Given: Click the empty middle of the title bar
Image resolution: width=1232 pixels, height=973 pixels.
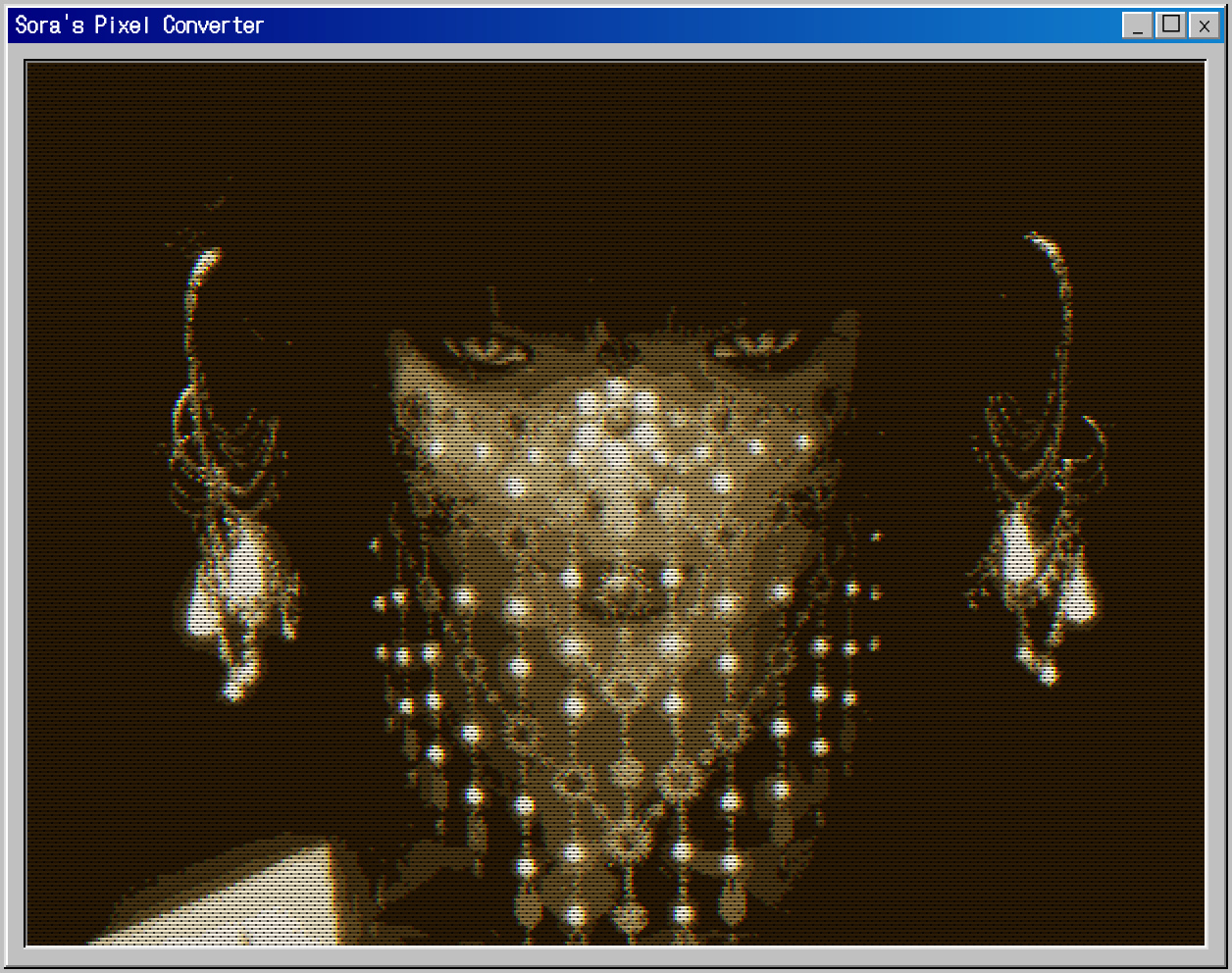Looking at the screenshot, I should point(687,26).
